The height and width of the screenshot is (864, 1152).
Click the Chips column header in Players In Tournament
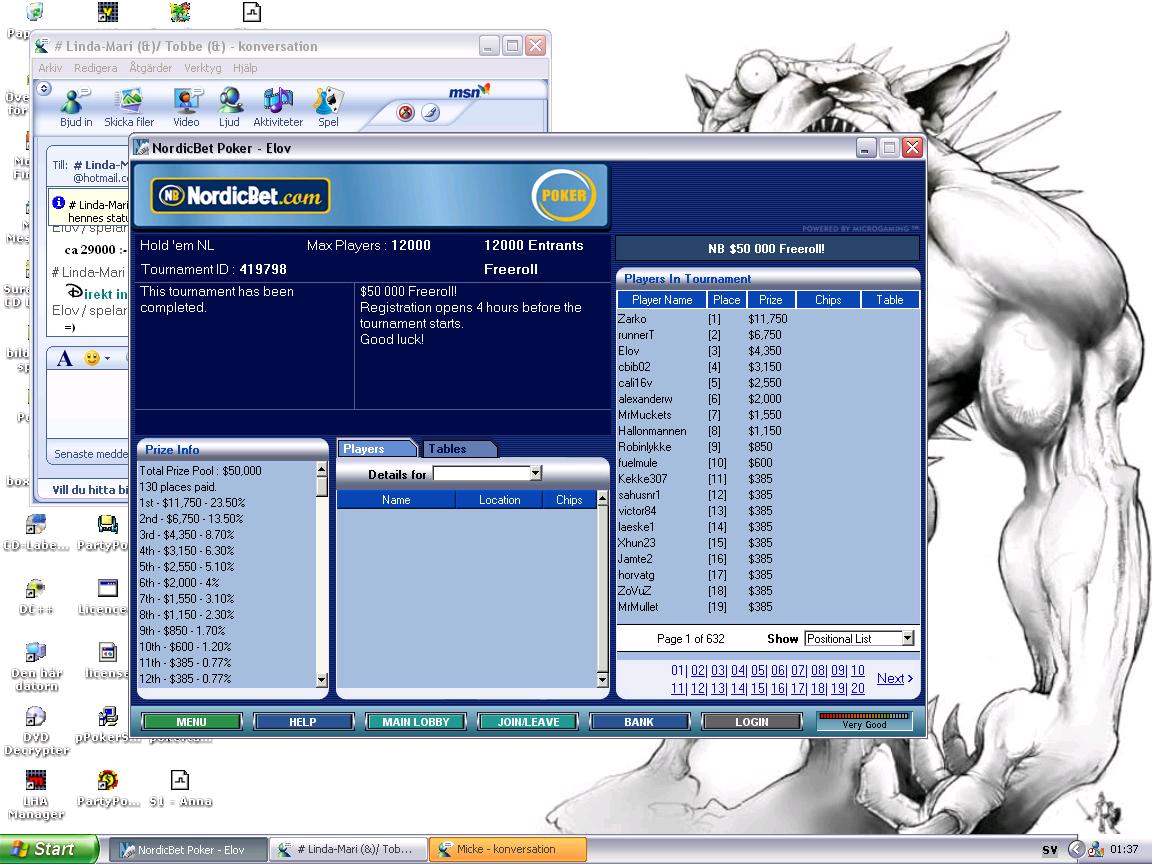coord(828,300)
